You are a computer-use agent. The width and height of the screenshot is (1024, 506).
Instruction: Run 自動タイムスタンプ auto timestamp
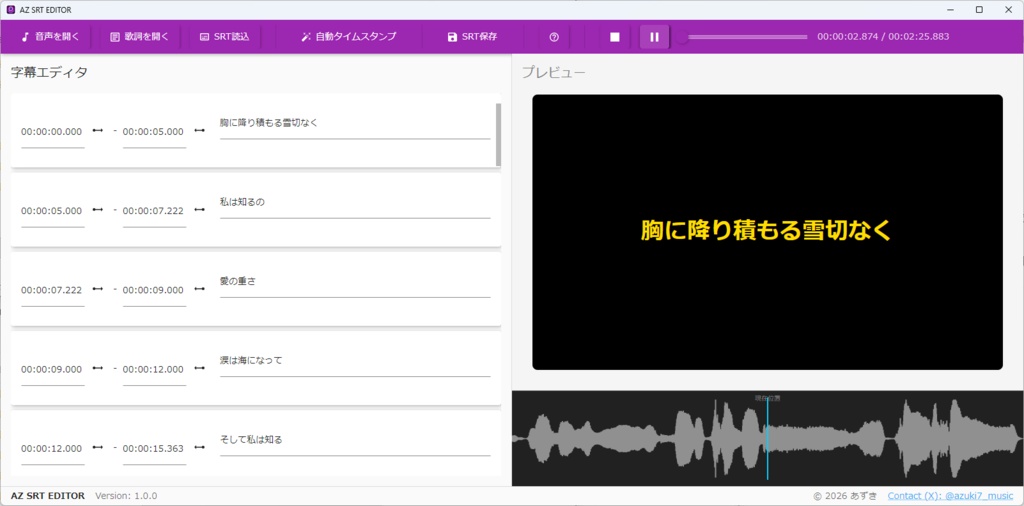tap(348, 37)
